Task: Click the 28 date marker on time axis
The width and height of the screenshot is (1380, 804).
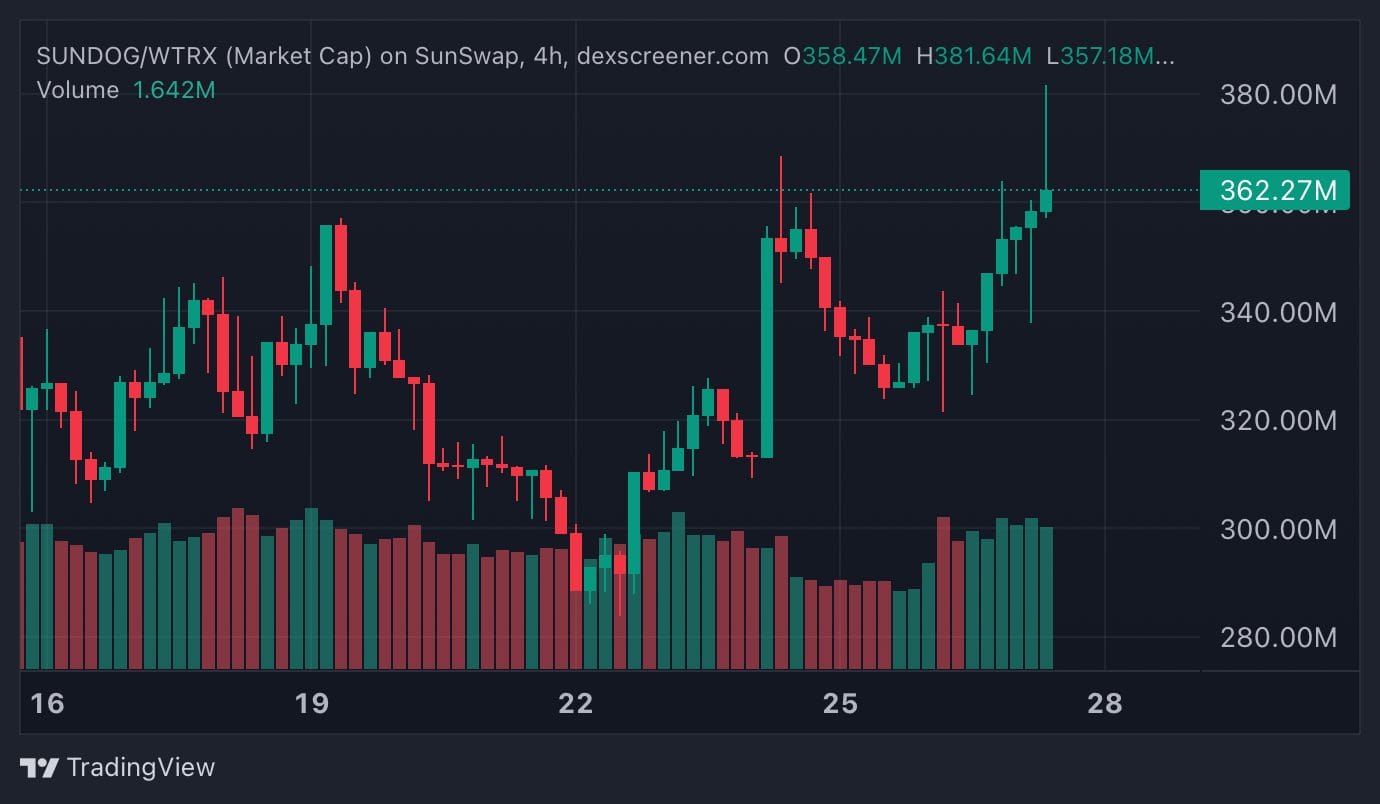Action: click(x=1104, y=704)
